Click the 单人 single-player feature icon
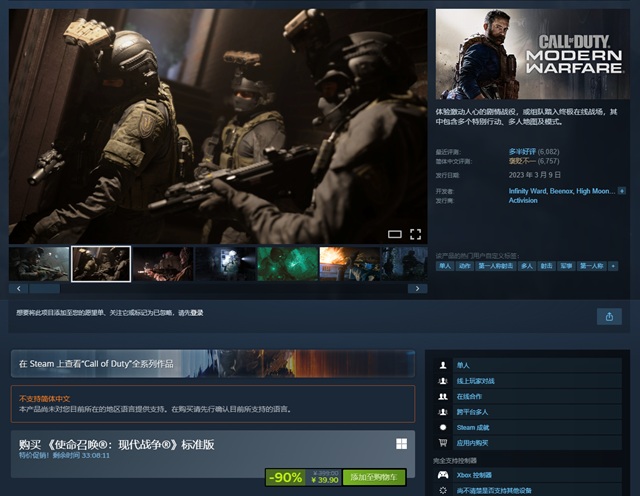Image resolution: width=640 pixels, height=496 pixels. [443, 366]
